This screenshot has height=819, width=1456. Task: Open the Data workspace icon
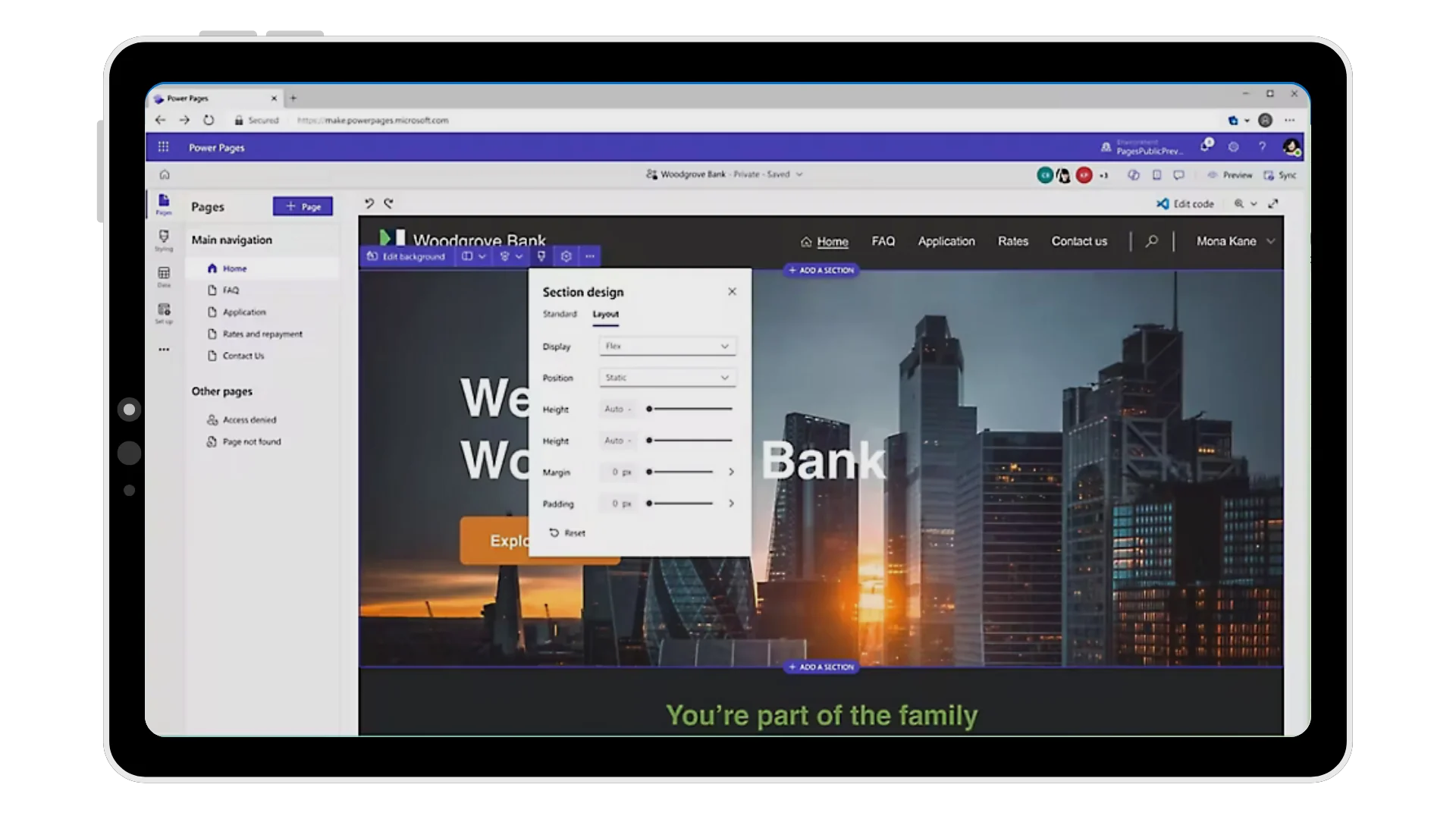coord(164,276)
